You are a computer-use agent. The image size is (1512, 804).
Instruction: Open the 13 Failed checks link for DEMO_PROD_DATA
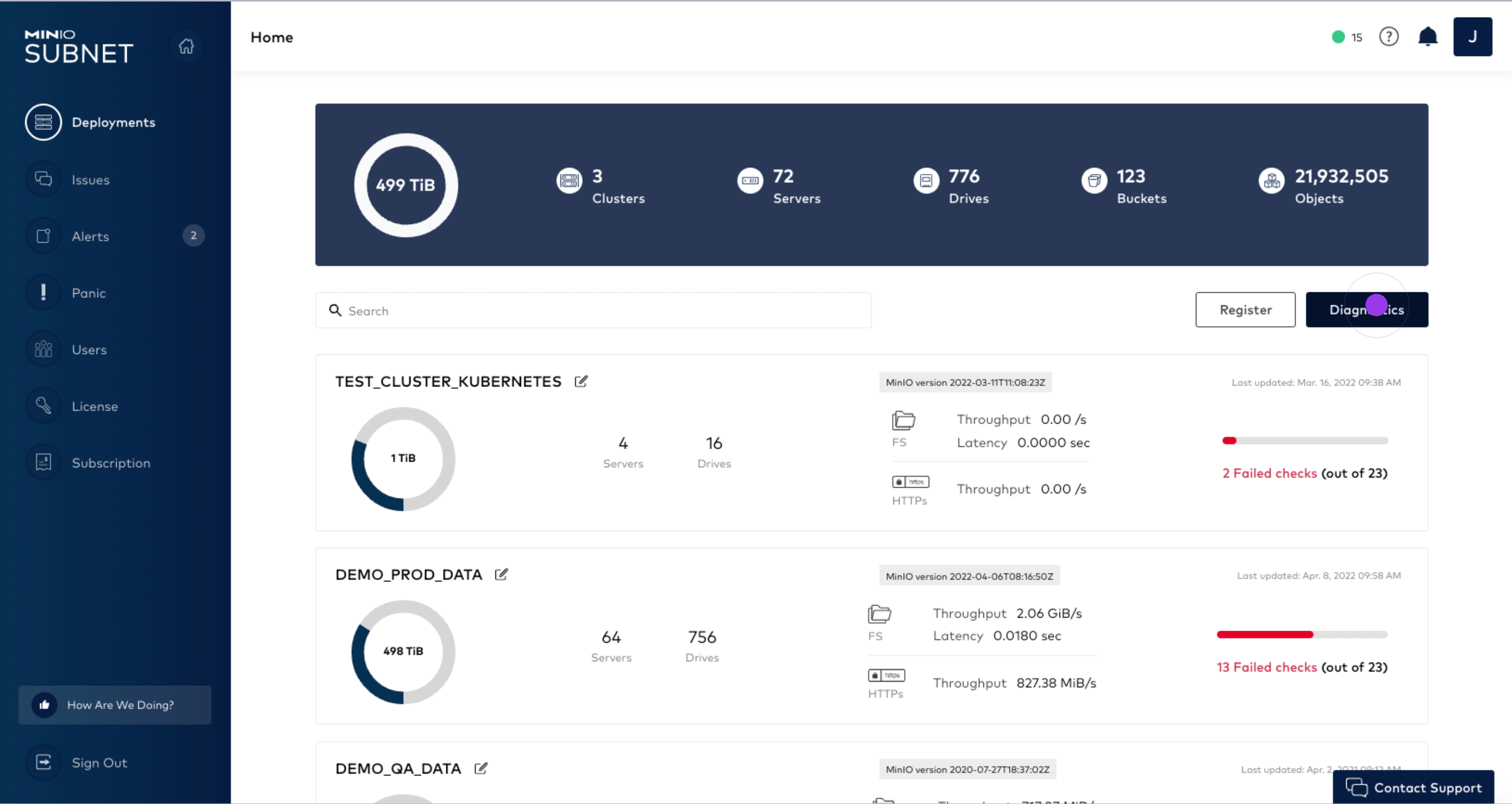tap(1268, 667)
